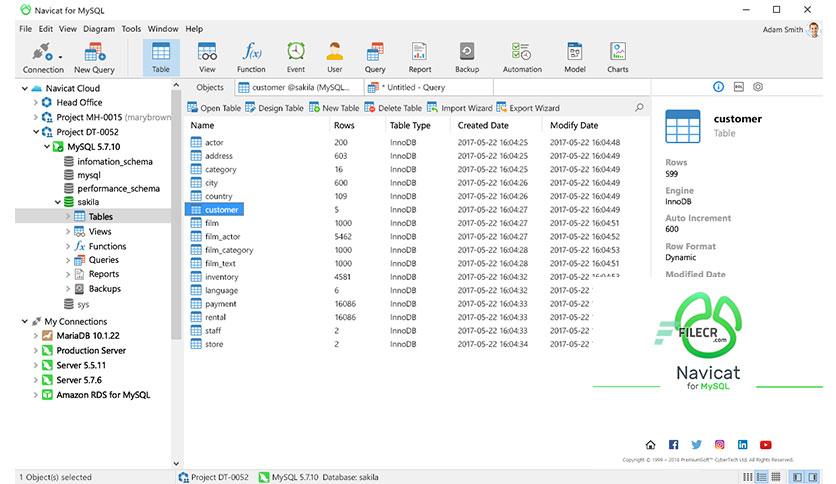Open the Automation toolbar icon

522,58
